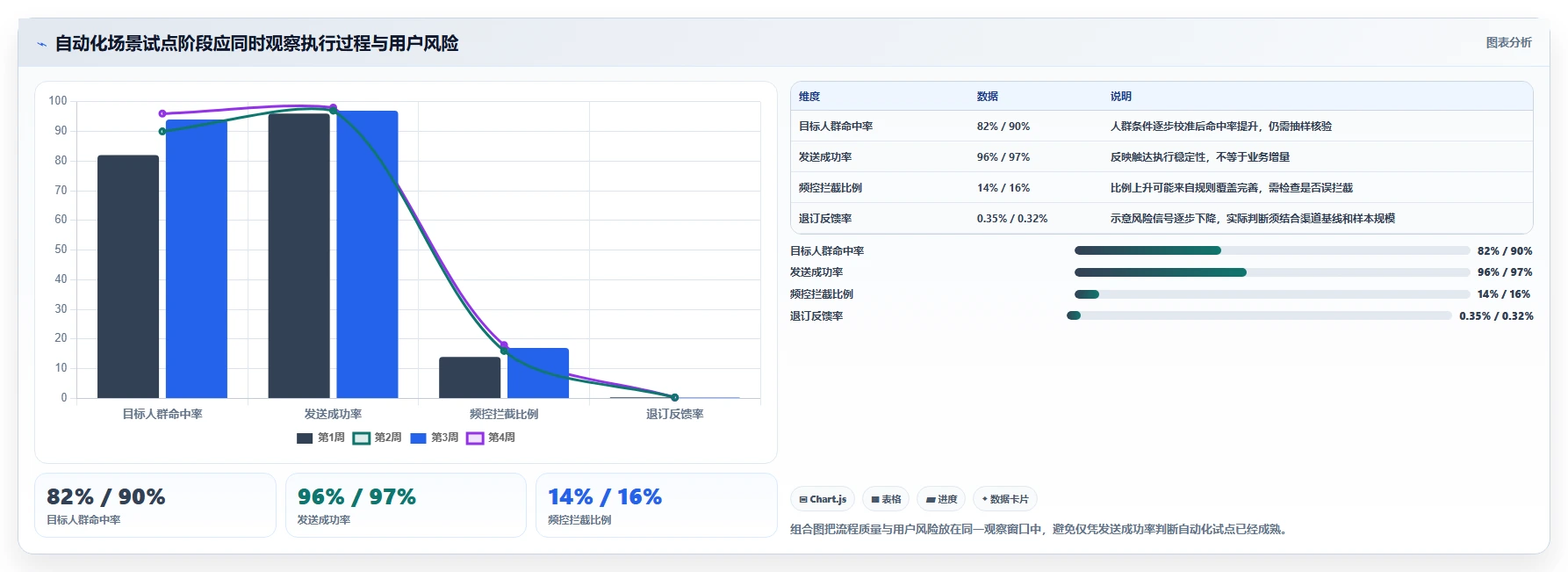
Task: Click the note 反映触达执行稳定性，不等于业务增量
Action: (x=1200, y=157)
